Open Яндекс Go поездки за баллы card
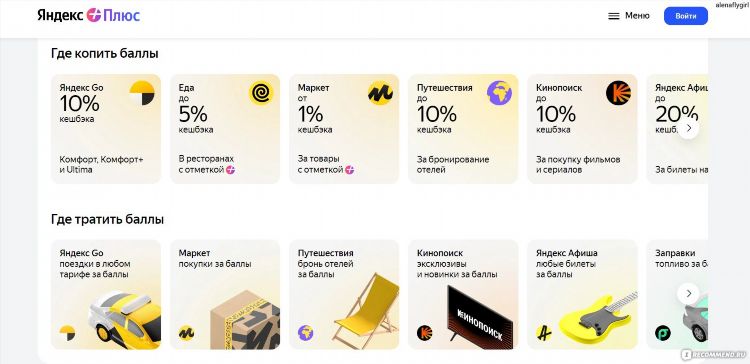Screen dimensions: 750x364 (x=106, y=295)
